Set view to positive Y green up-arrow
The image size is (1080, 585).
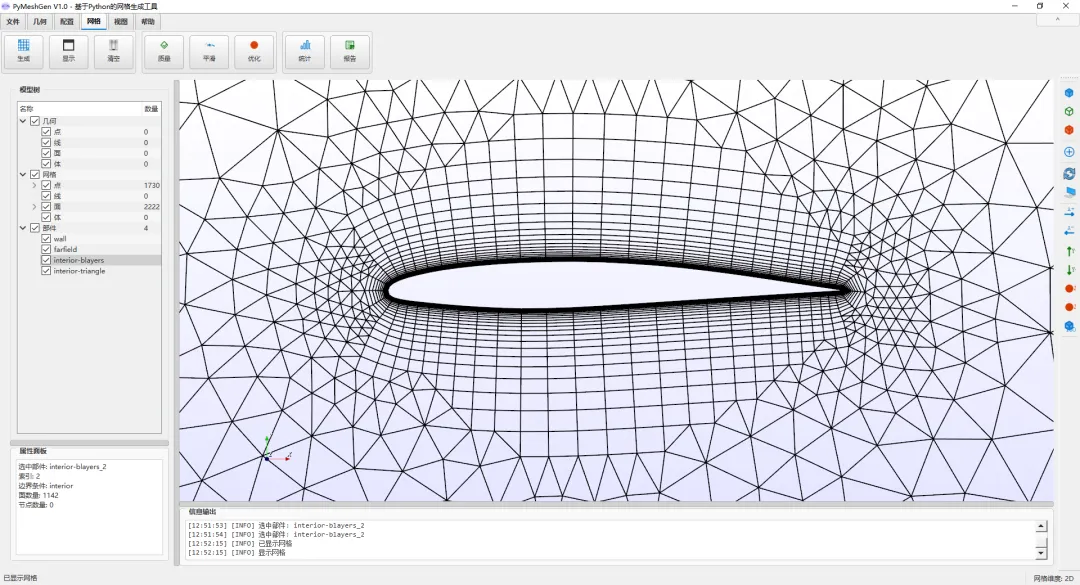1069,251
